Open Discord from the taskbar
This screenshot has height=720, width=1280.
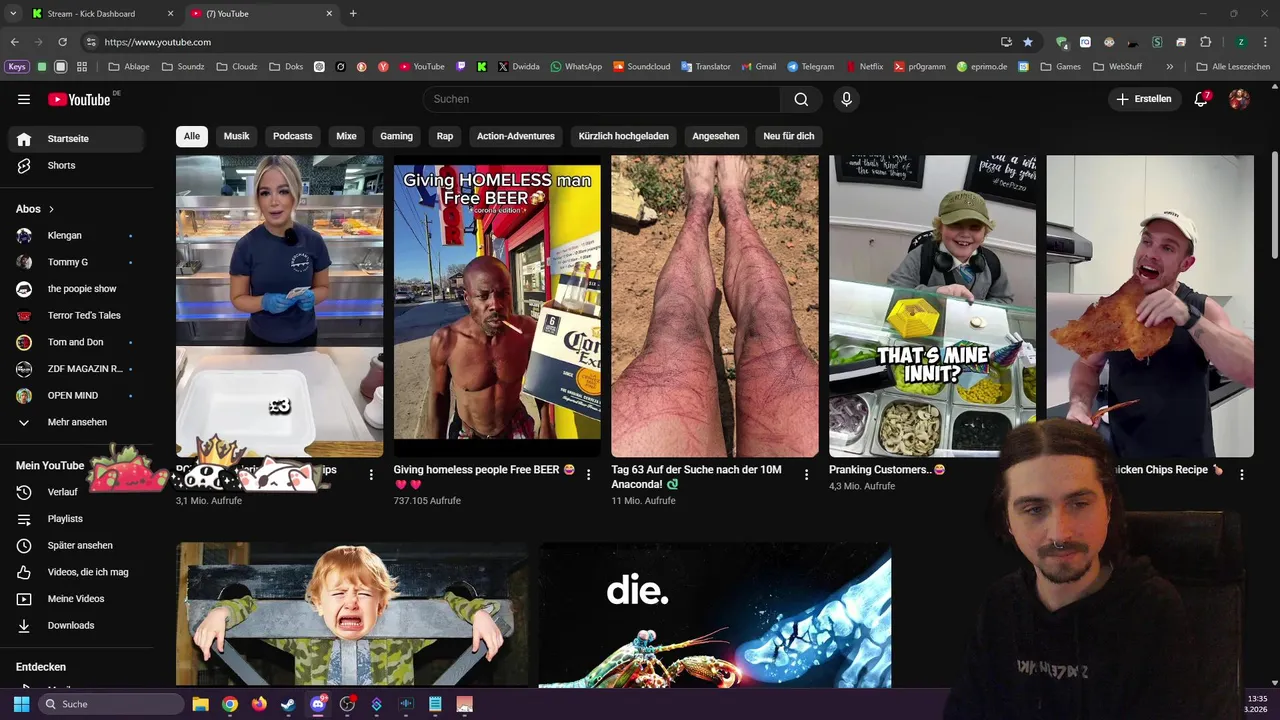tap(318, 704)
